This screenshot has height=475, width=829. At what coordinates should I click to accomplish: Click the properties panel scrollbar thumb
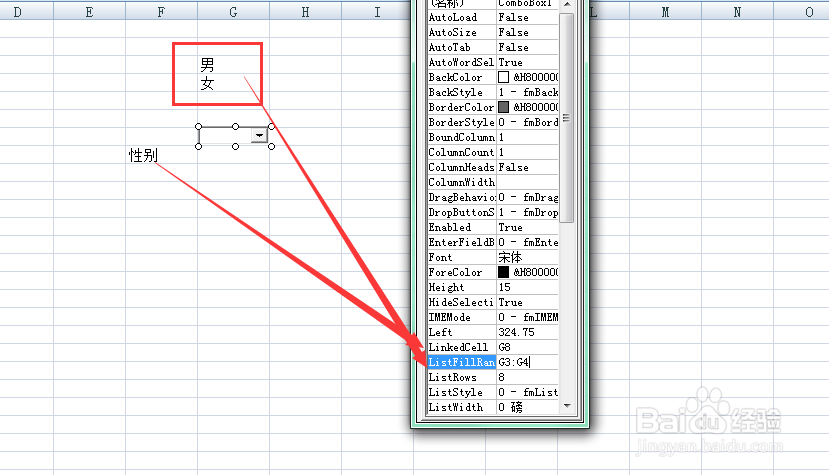pos(566,118)
